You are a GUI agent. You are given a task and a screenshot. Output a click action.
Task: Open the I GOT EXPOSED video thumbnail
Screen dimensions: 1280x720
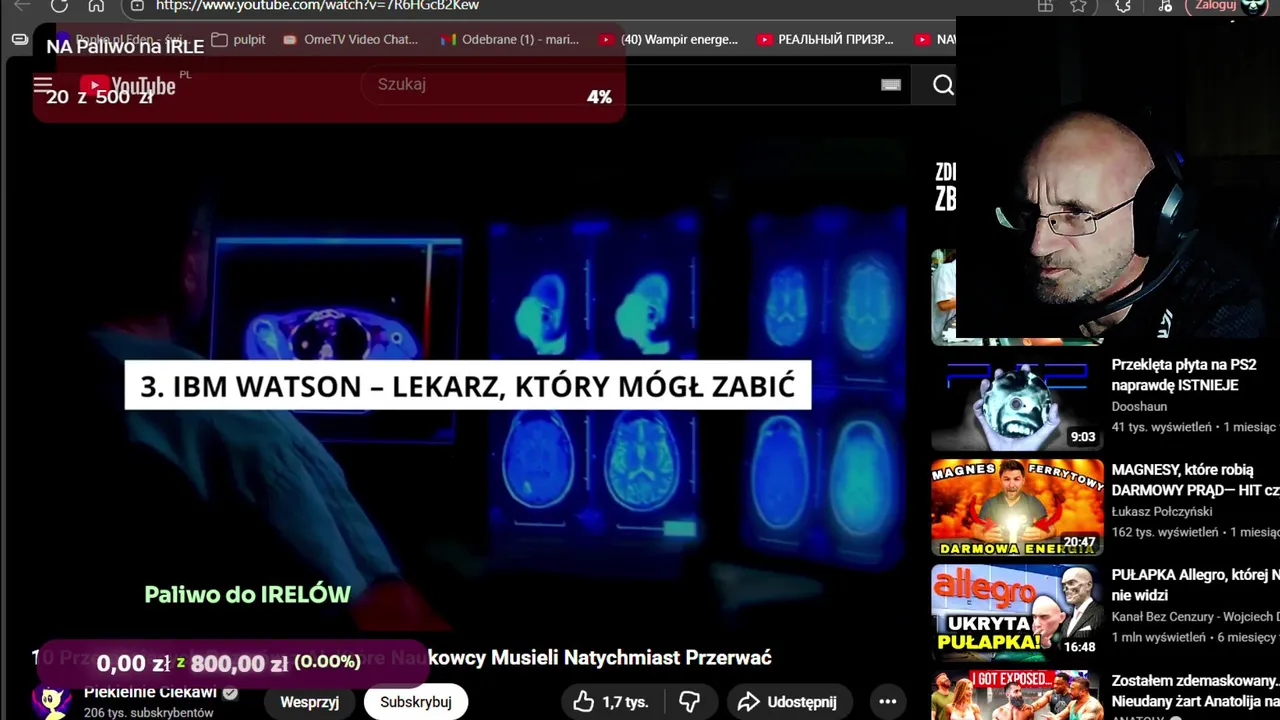[x=1017, y=695]
